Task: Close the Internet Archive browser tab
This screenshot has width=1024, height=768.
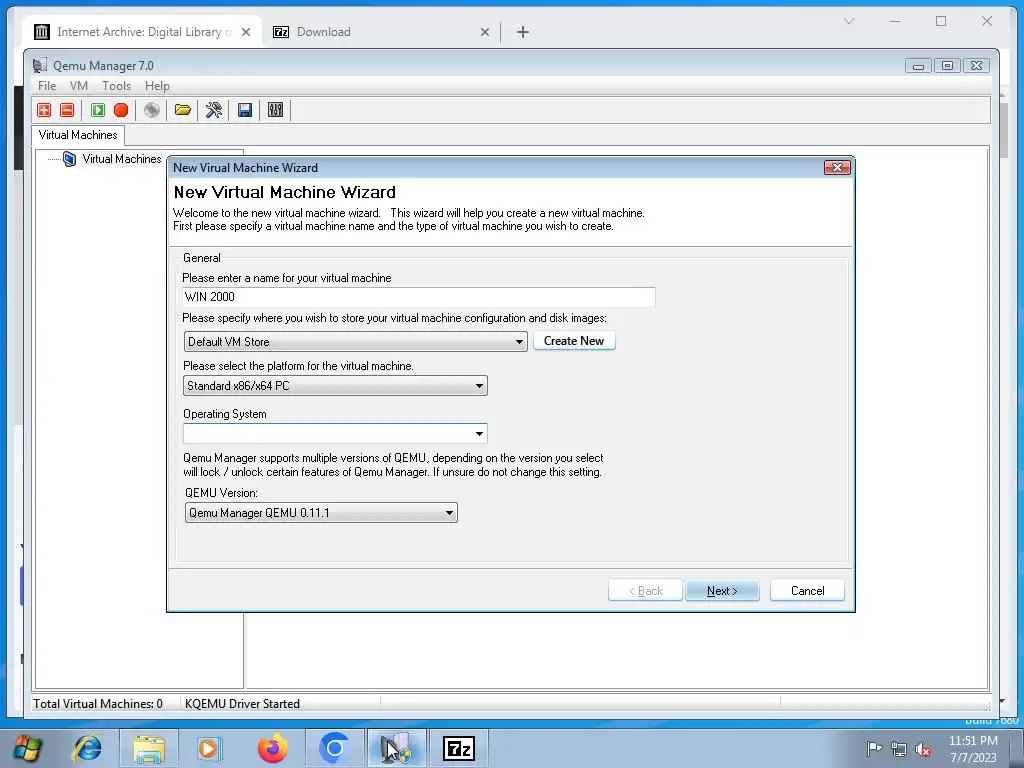Action: coord(246,31)
